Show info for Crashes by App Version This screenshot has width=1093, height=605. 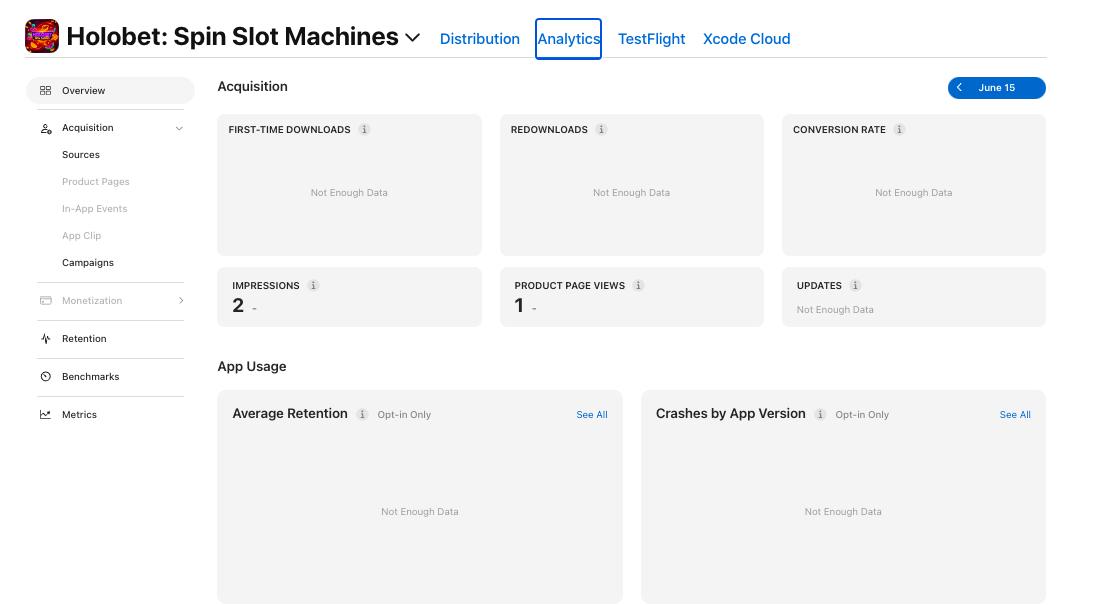[820, 415]
